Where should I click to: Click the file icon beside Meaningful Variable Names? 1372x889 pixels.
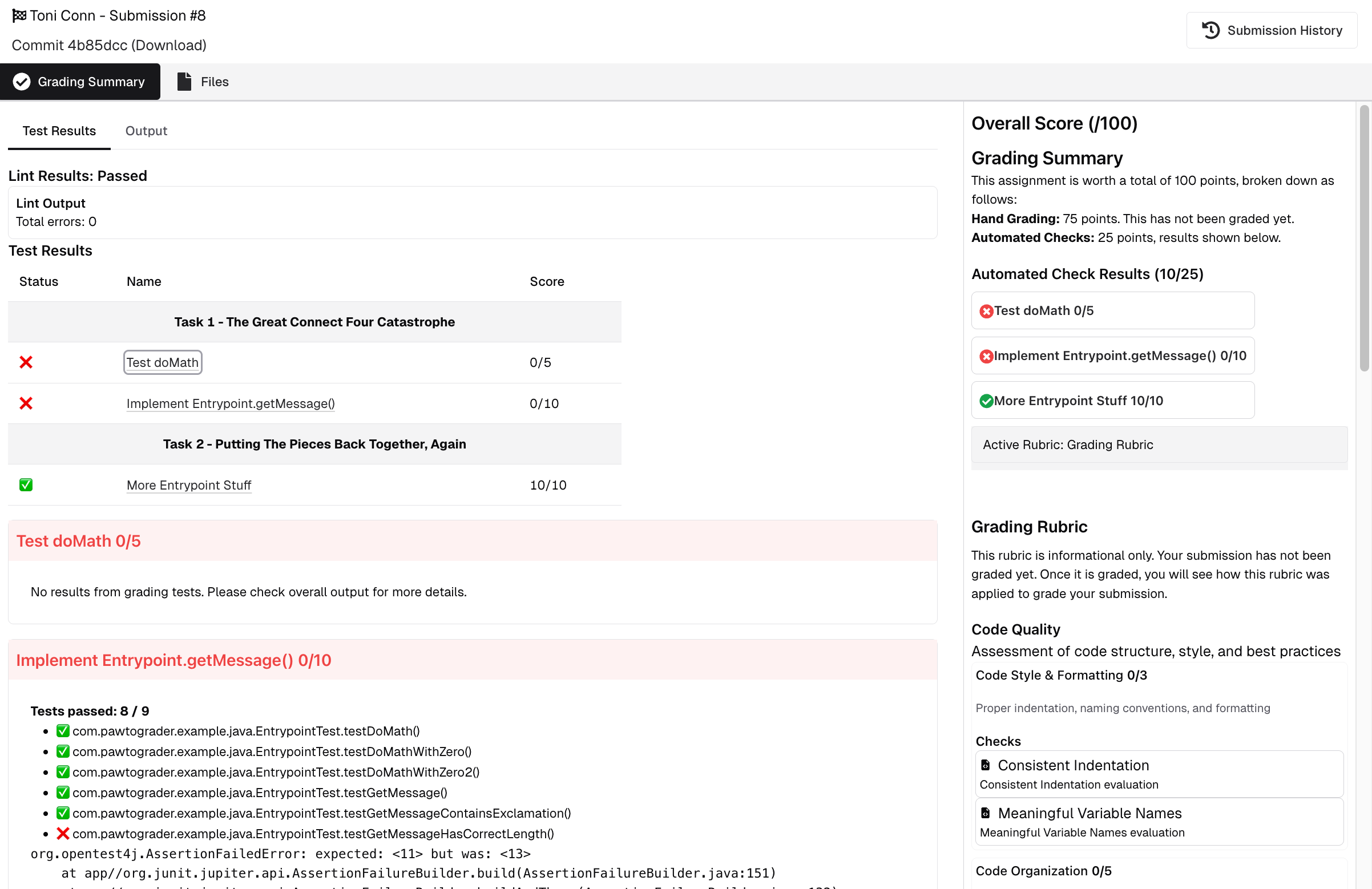click(x=986, y=813)
